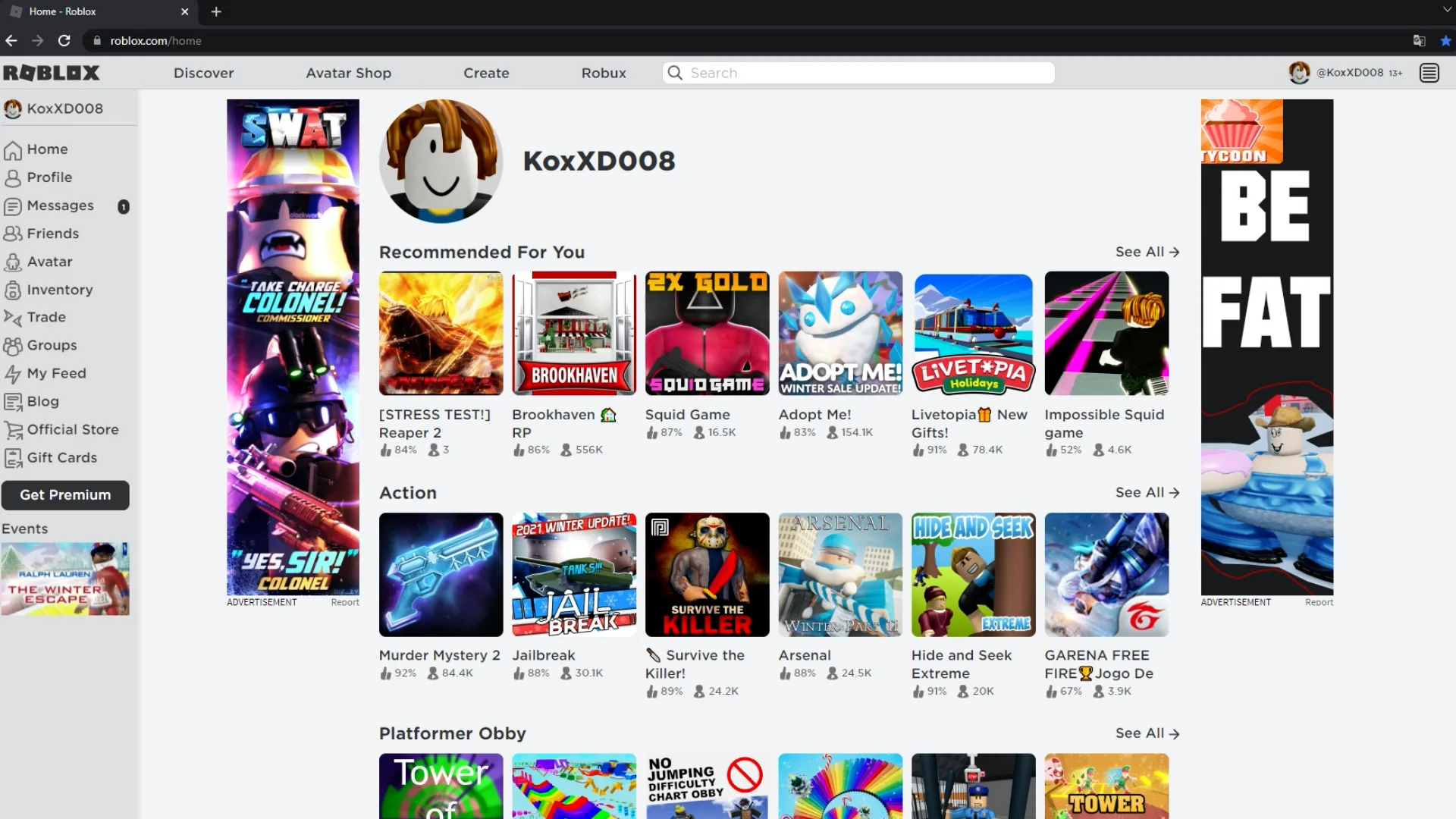Open the Profile sidebar icon

click(13, 178)
